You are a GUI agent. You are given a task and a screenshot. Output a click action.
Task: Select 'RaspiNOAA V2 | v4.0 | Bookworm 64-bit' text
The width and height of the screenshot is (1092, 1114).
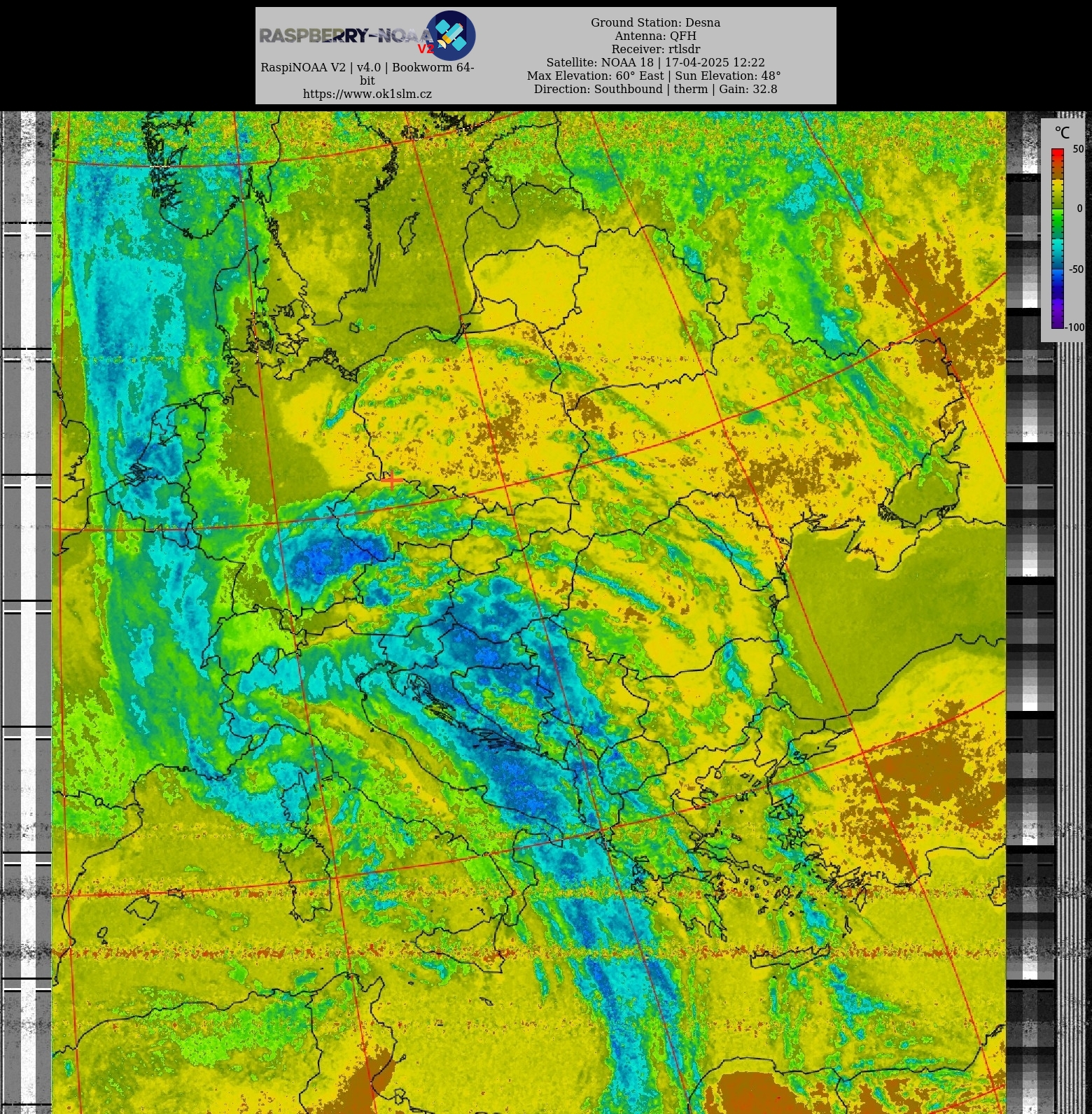pyautogui.click(x=367, y=73)
